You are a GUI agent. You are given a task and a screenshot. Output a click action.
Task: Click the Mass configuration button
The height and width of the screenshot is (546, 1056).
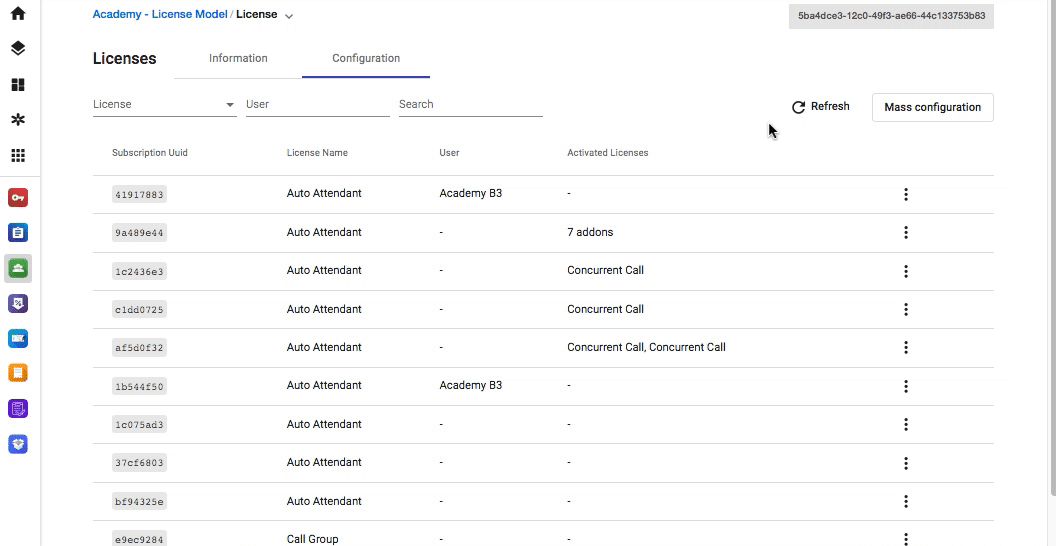932,108
